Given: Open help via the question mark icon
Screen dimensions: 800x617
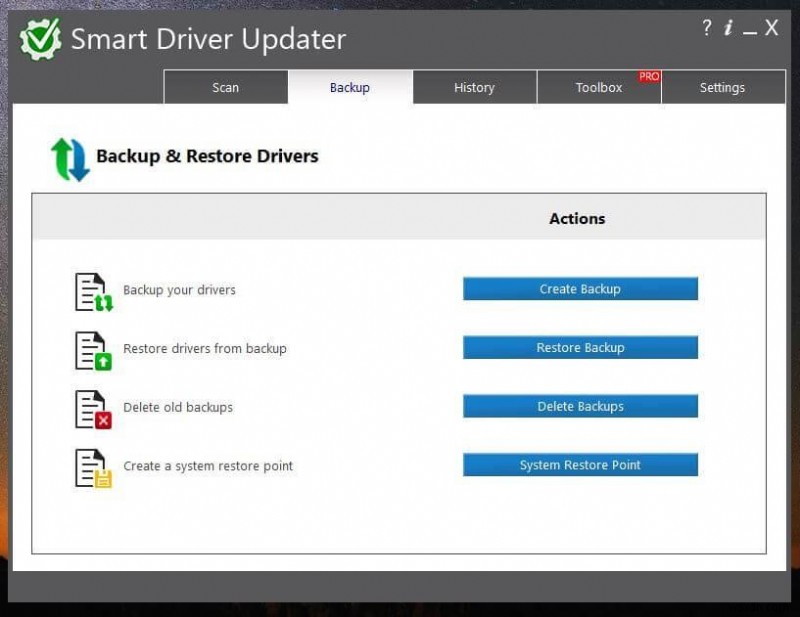Looking at the screenshot, I should (707, 29).
